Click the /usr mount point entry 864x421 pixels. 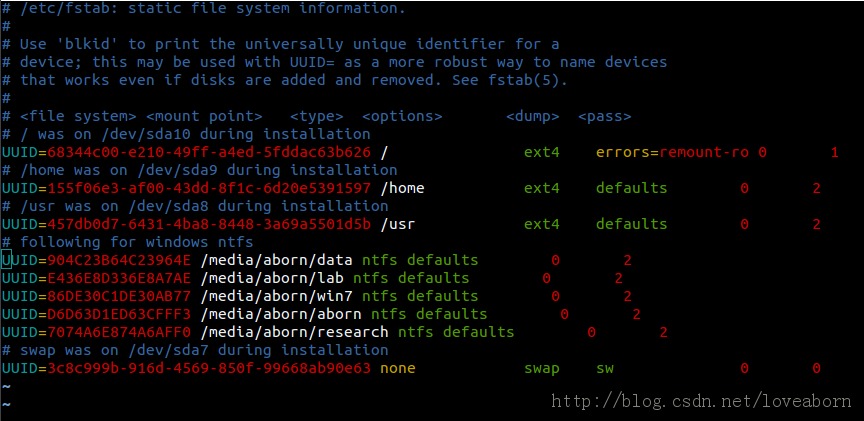point(398,224)
